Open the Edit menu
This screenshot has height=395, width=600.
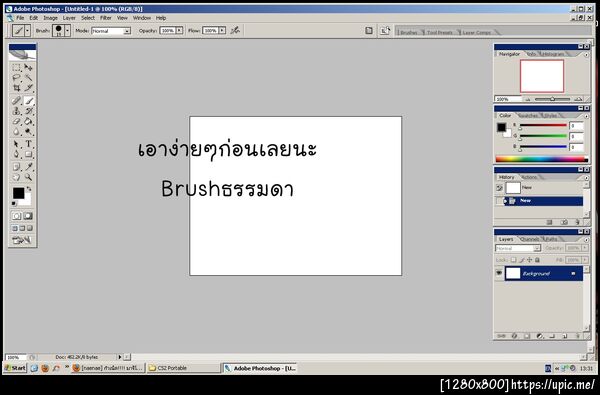point(34,18)
